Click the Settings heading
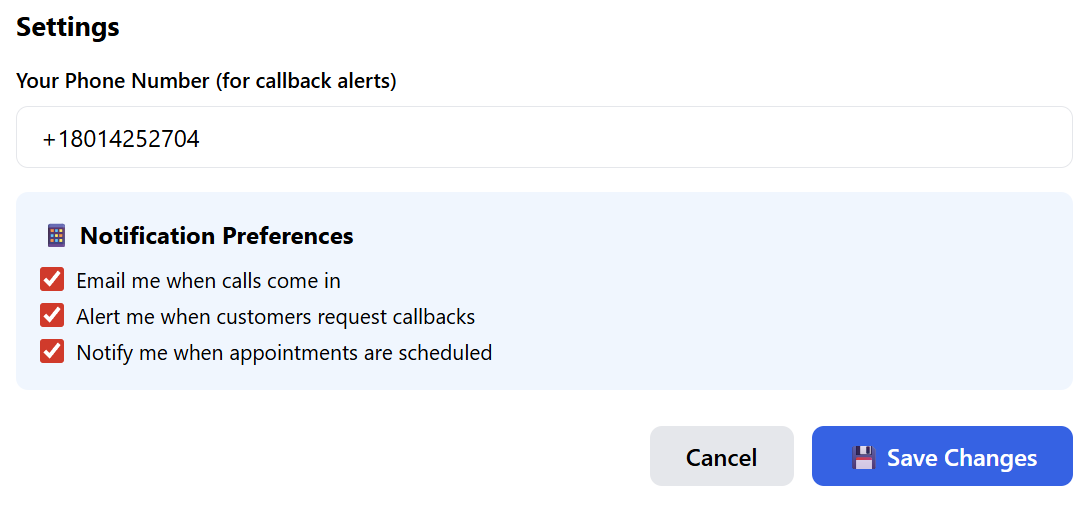Screen dimensions: 1087x507 (68, 27)
